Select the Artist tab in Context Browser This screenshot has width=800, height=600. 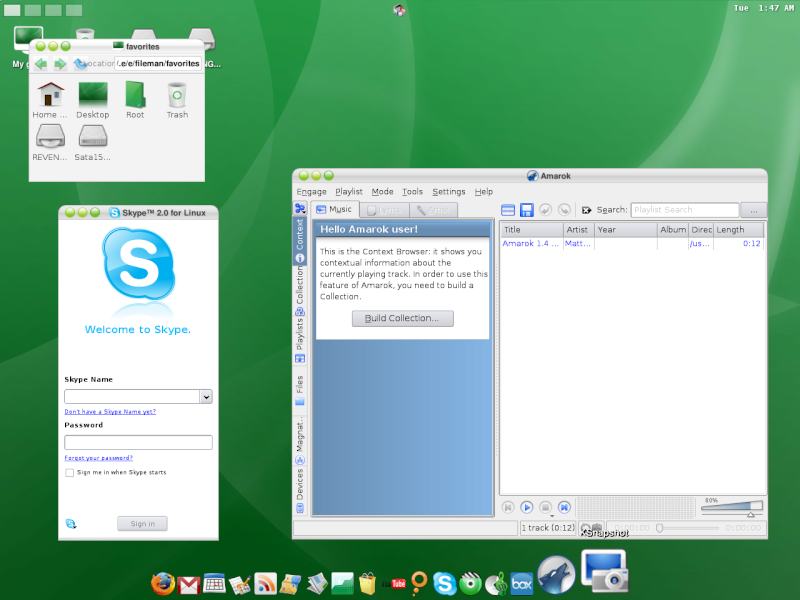coord(433,210)
